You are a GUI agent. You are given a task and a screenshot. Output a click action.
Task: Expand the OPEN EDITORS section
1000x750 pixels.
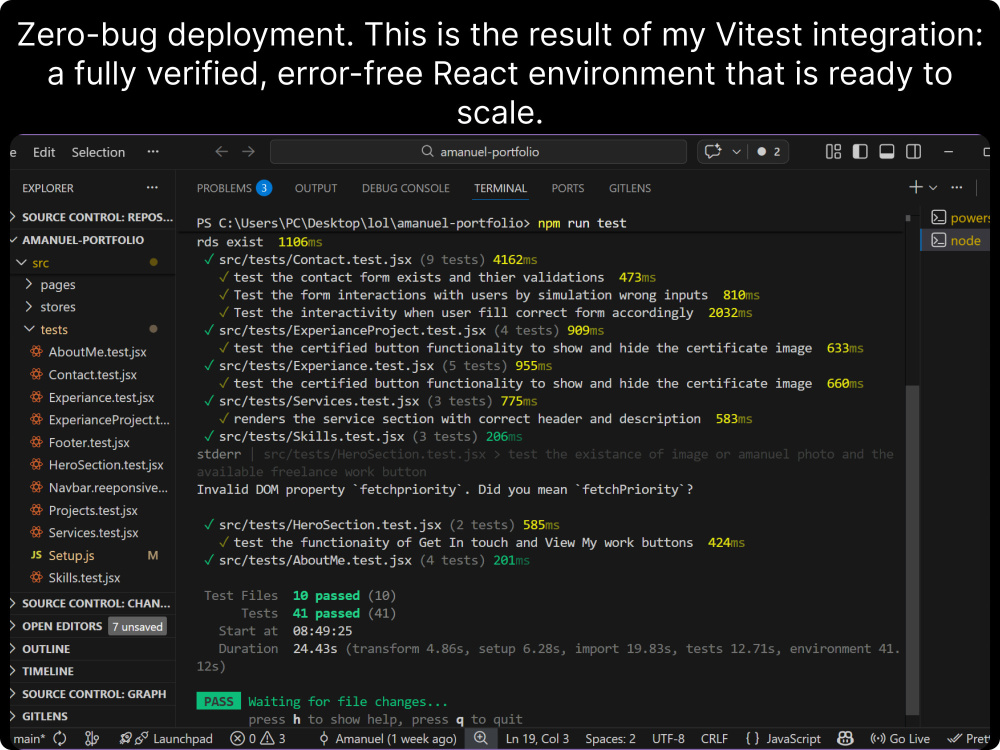pyautogui.click(x=92, y=626)
